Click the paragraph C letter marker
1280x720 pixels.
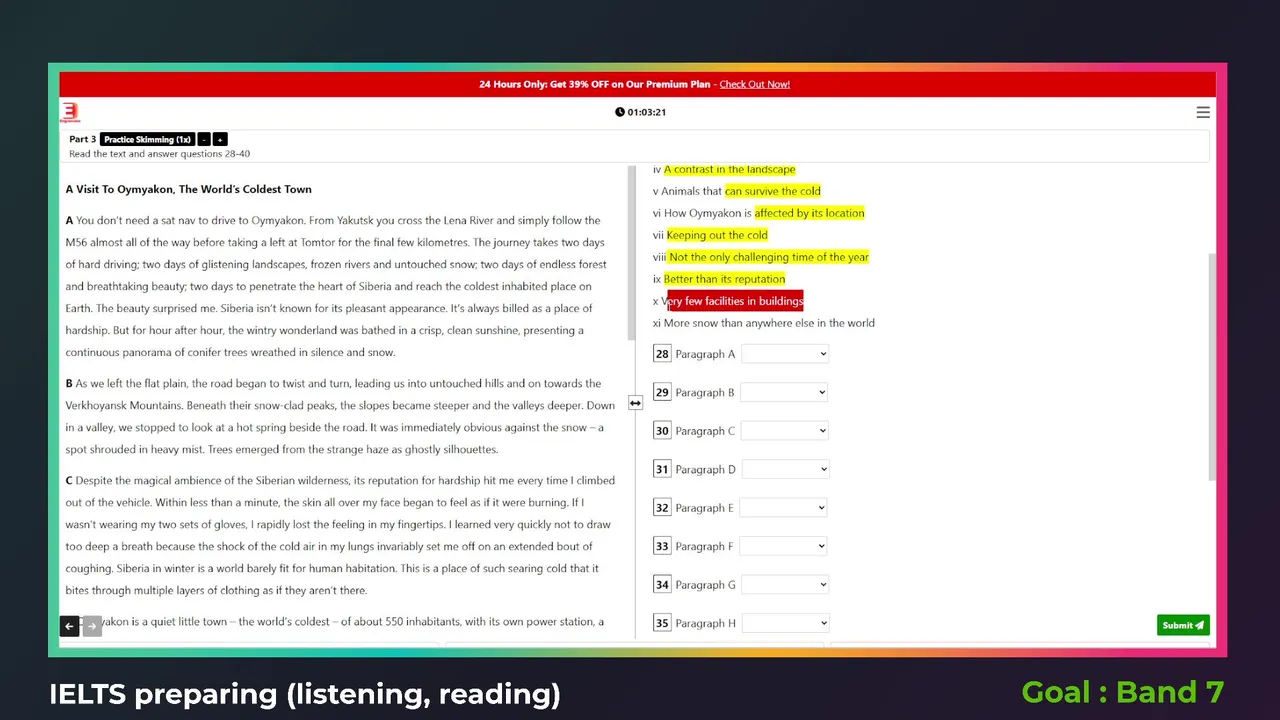pos(70,480)
